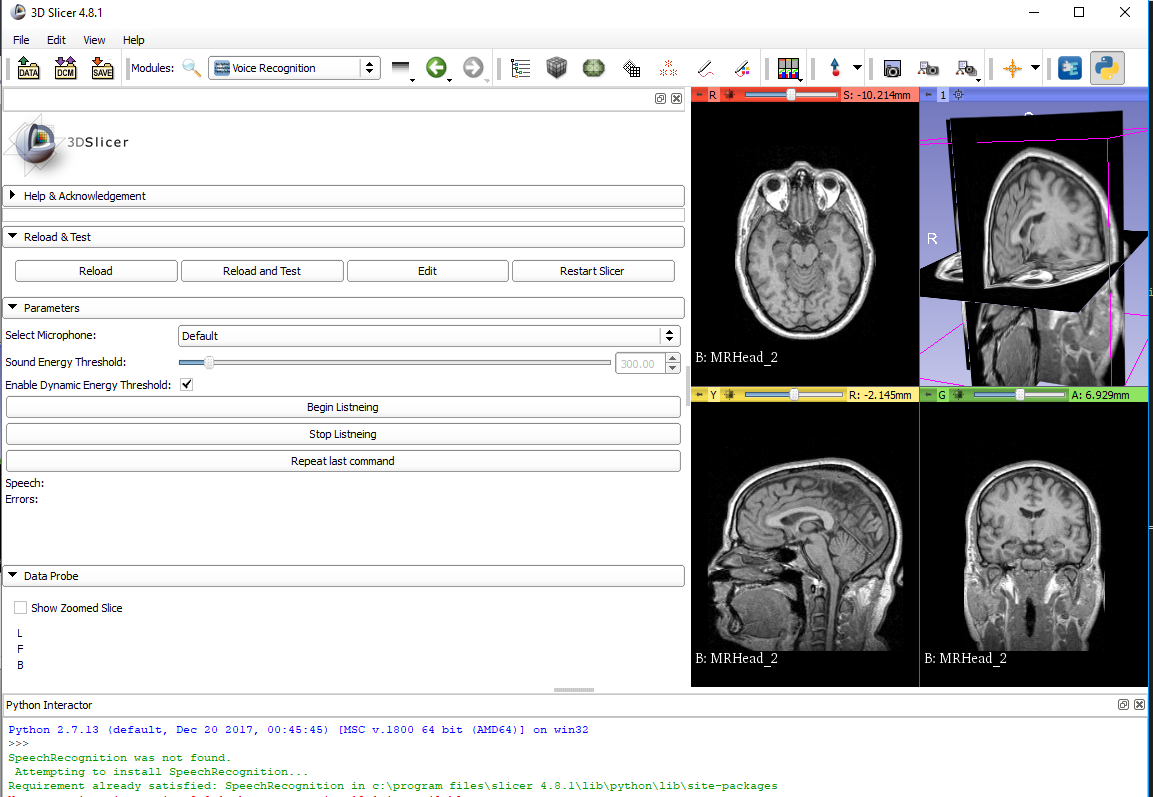
Task: Open the Edit menu
Action: coord(57,40)
